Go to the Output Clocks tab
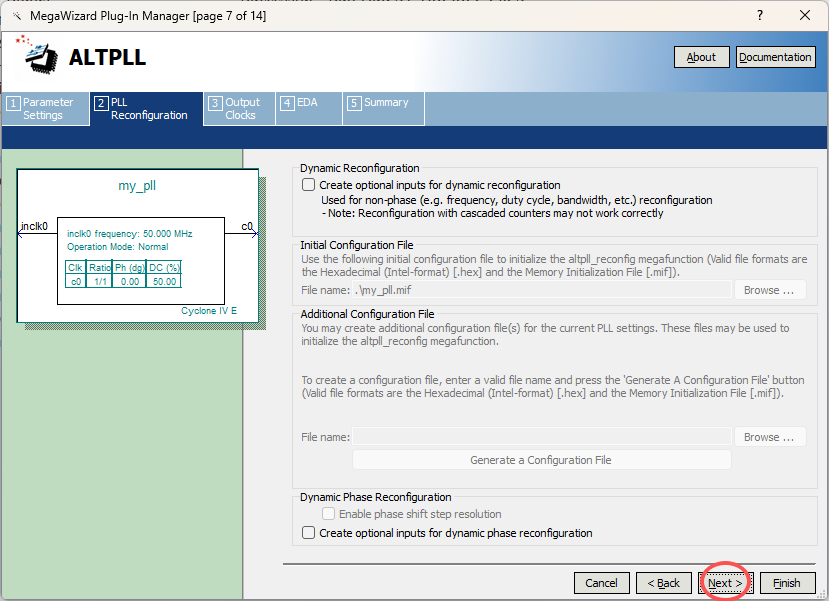The height and width of the screenshot is (601, 829). [x=240, y=109]
